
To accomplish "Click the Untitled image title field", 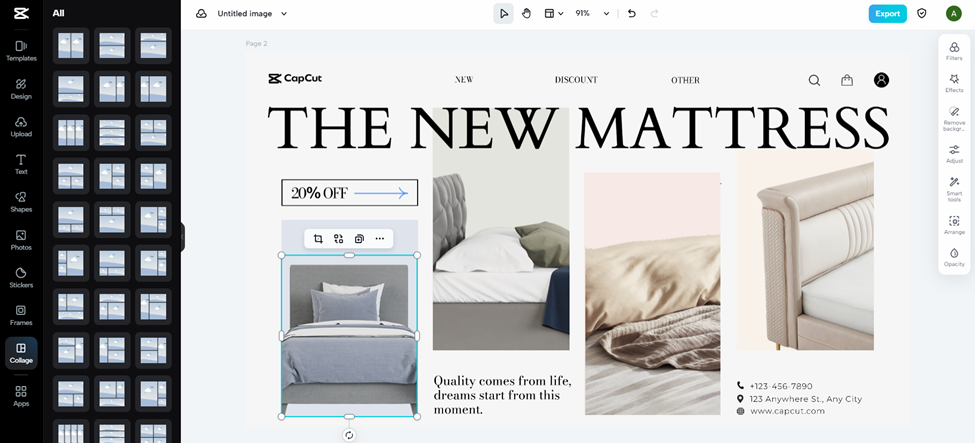I will [x=244, y=14].
